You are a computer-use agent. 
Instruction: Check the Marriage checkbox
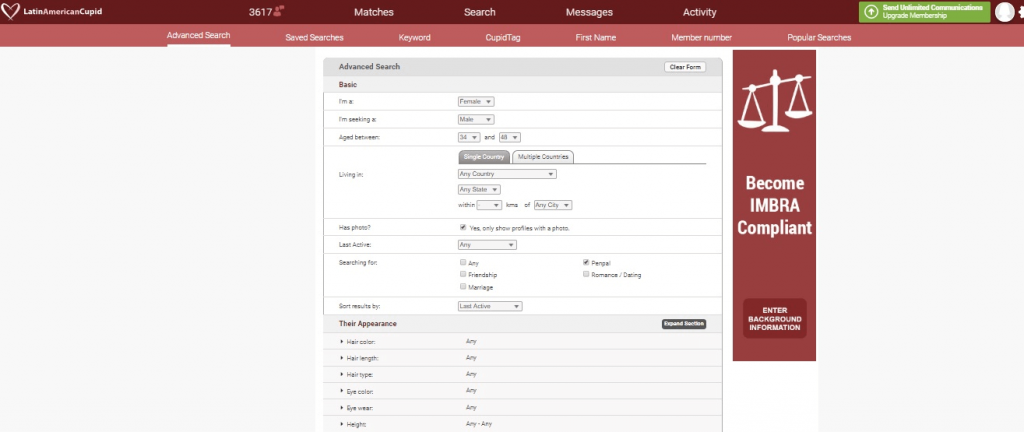click(462, 286)
